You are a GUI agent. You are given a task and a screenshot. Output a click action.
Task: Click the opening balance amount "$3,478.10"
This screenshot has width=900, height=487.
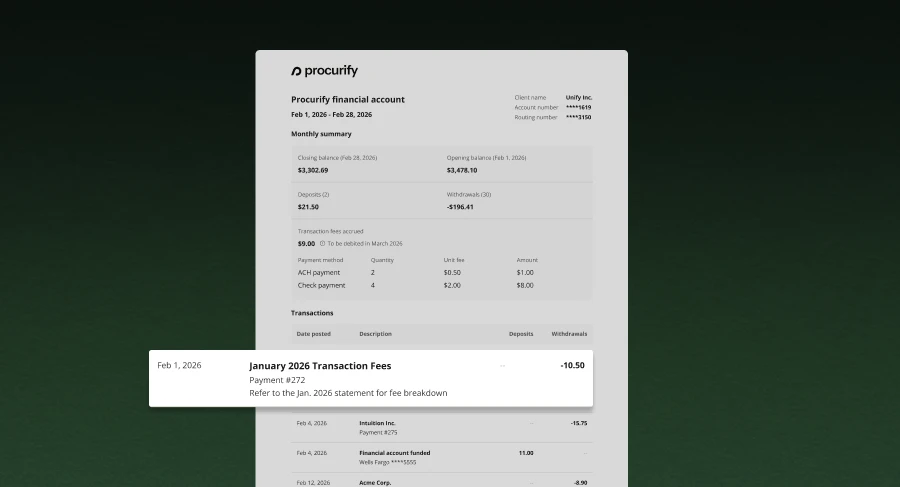462,170
